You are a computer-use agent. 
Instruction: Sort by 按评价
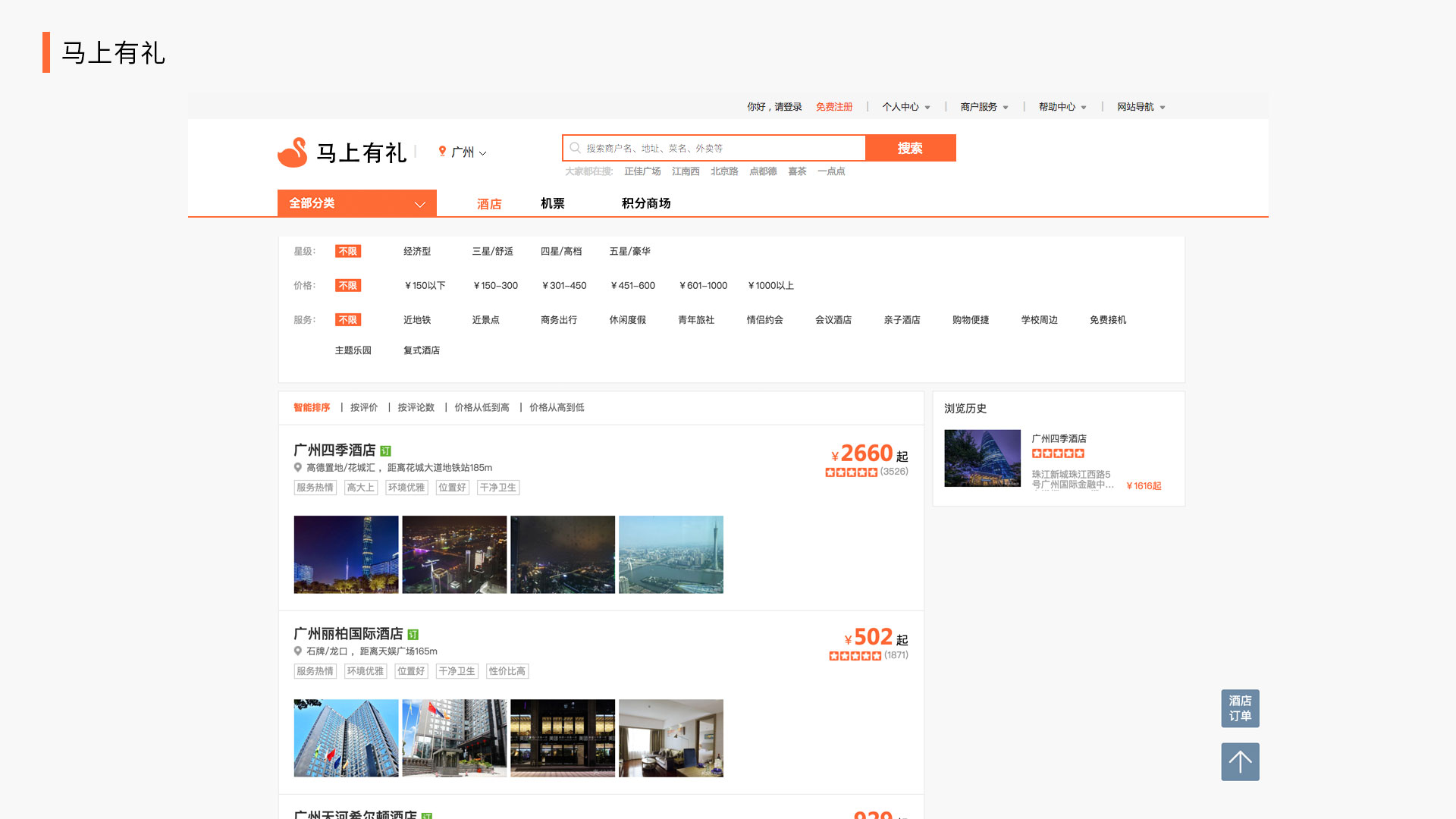[x=364, y=408]
